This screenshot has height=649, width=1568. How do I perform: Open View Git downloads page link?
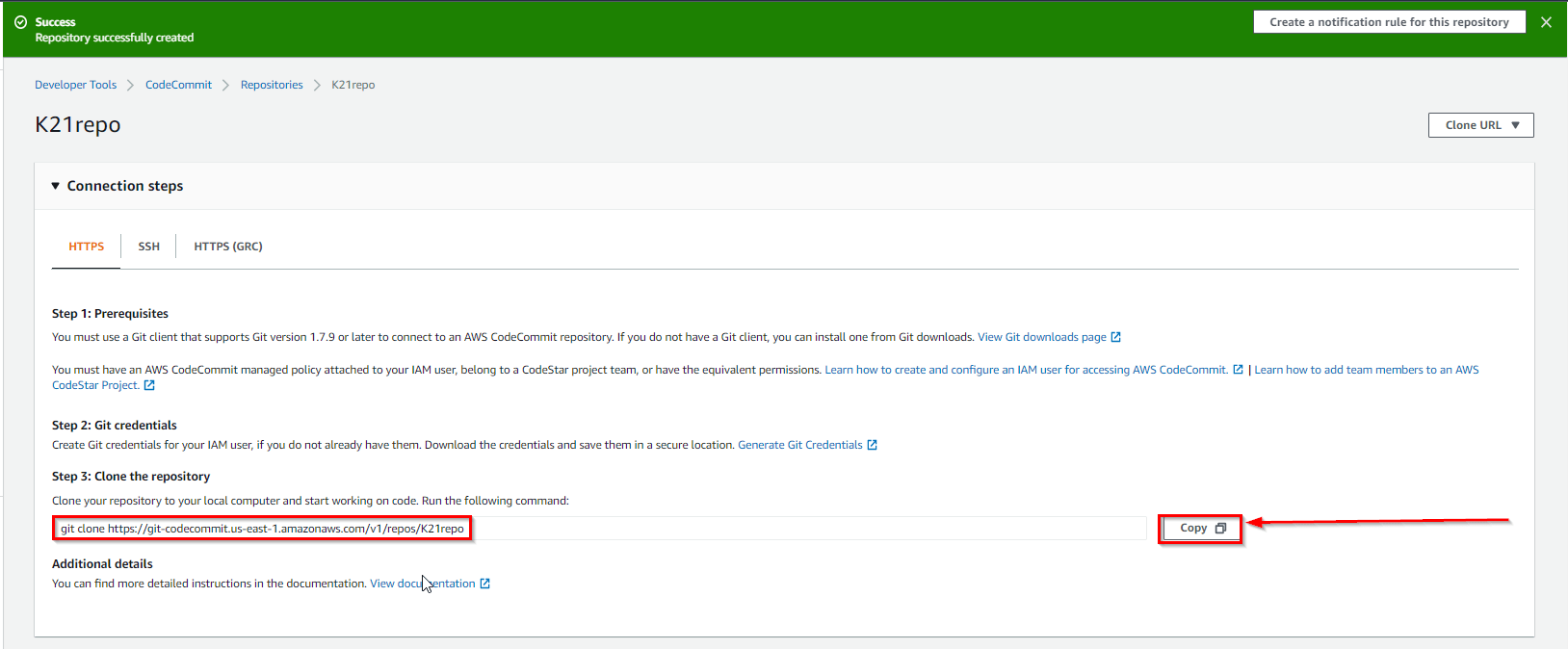(x=1042, y=337)
